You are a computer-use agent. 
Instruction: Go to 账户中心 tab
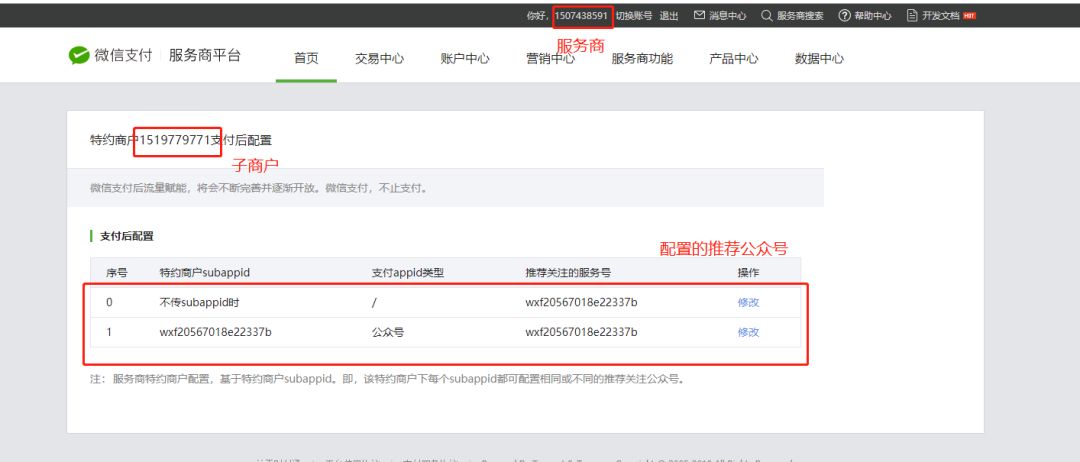click(465, 59)
